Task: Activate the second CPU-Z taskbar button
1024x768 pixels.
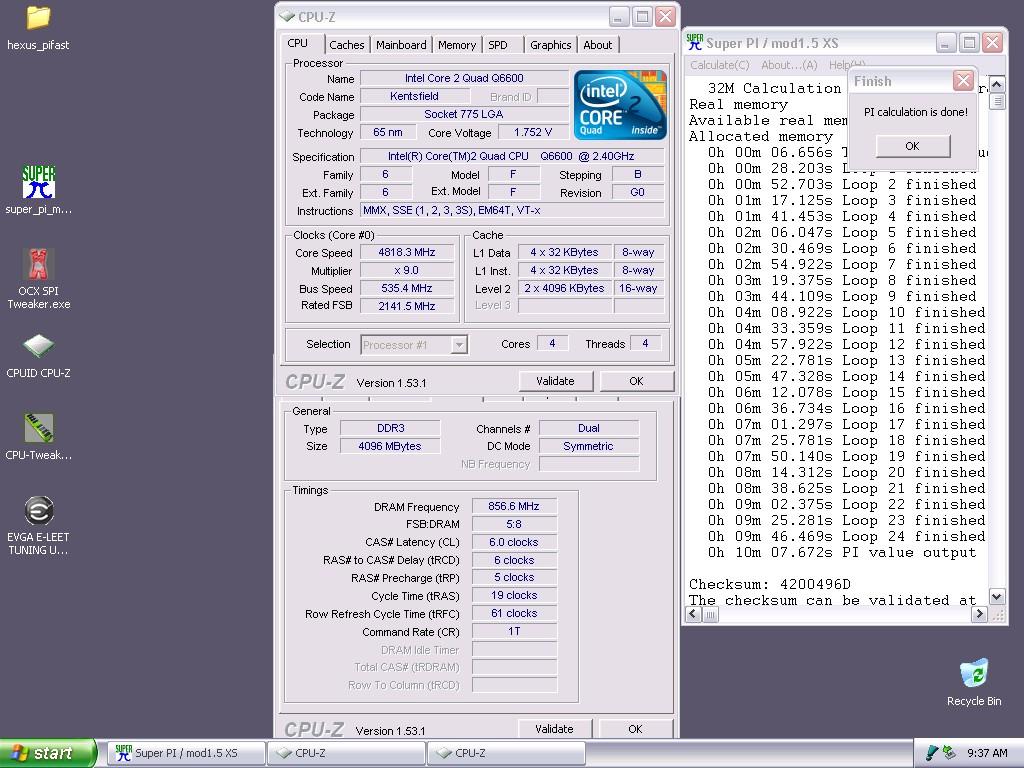Action: [x=505, y=753]
